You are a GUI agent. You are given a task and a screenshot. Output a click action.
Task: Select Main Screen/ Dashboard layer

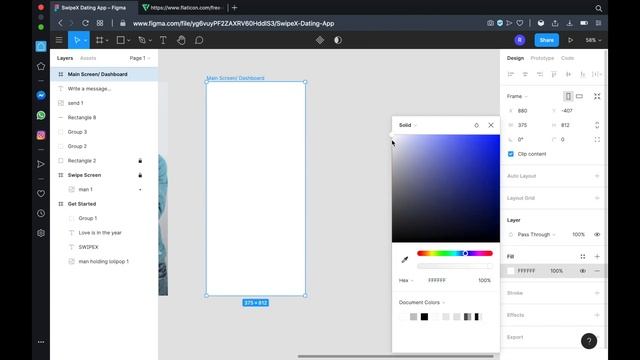pyautogui.click(x=104, y=74)
